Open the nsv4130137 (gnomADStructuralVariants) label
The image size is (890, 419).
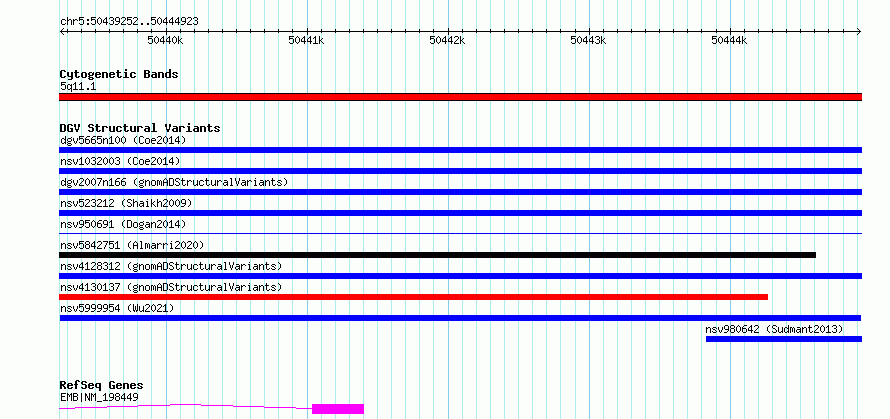point(171,287)
